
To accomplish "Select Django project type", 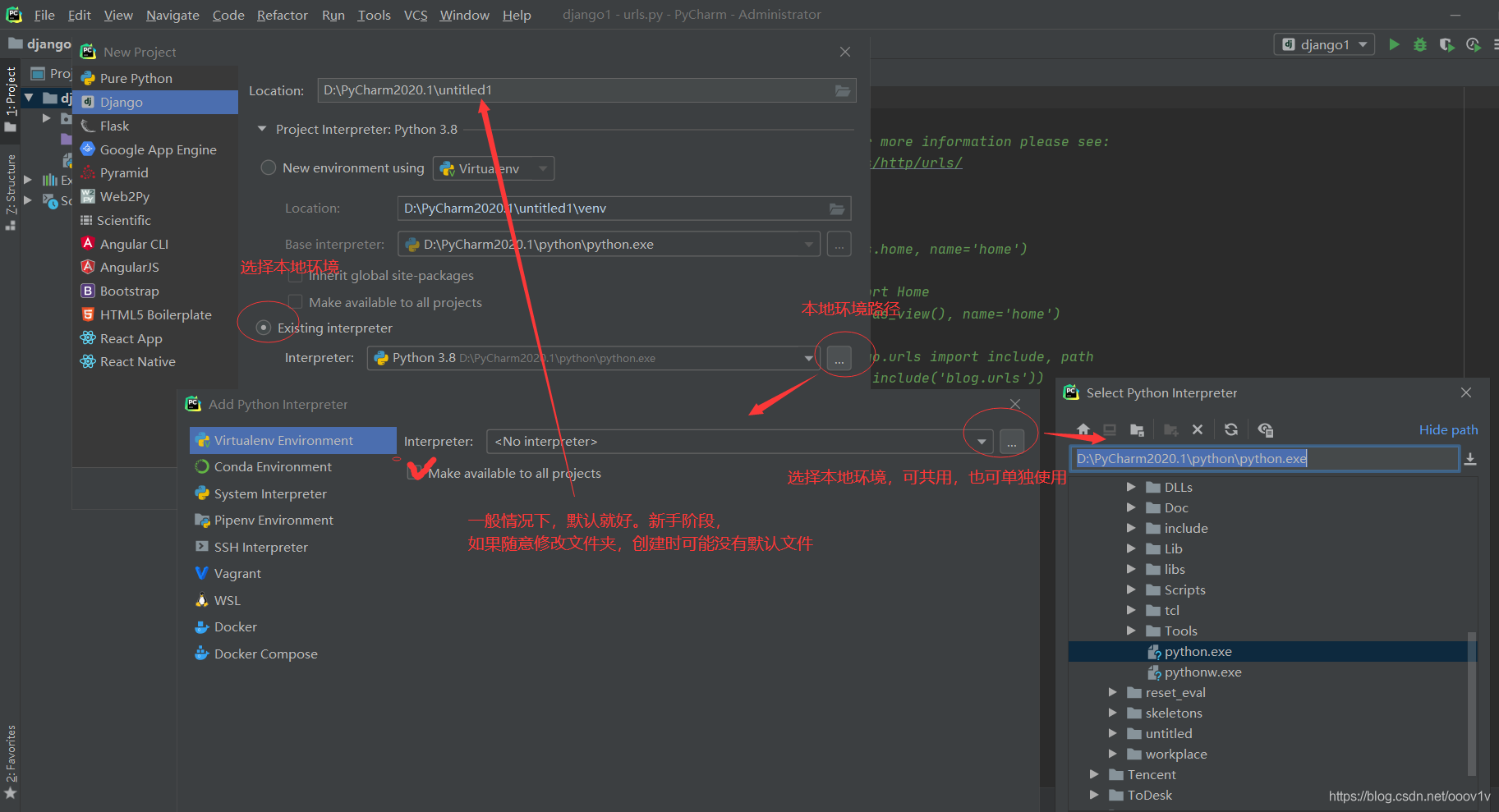I will point(155,102).
